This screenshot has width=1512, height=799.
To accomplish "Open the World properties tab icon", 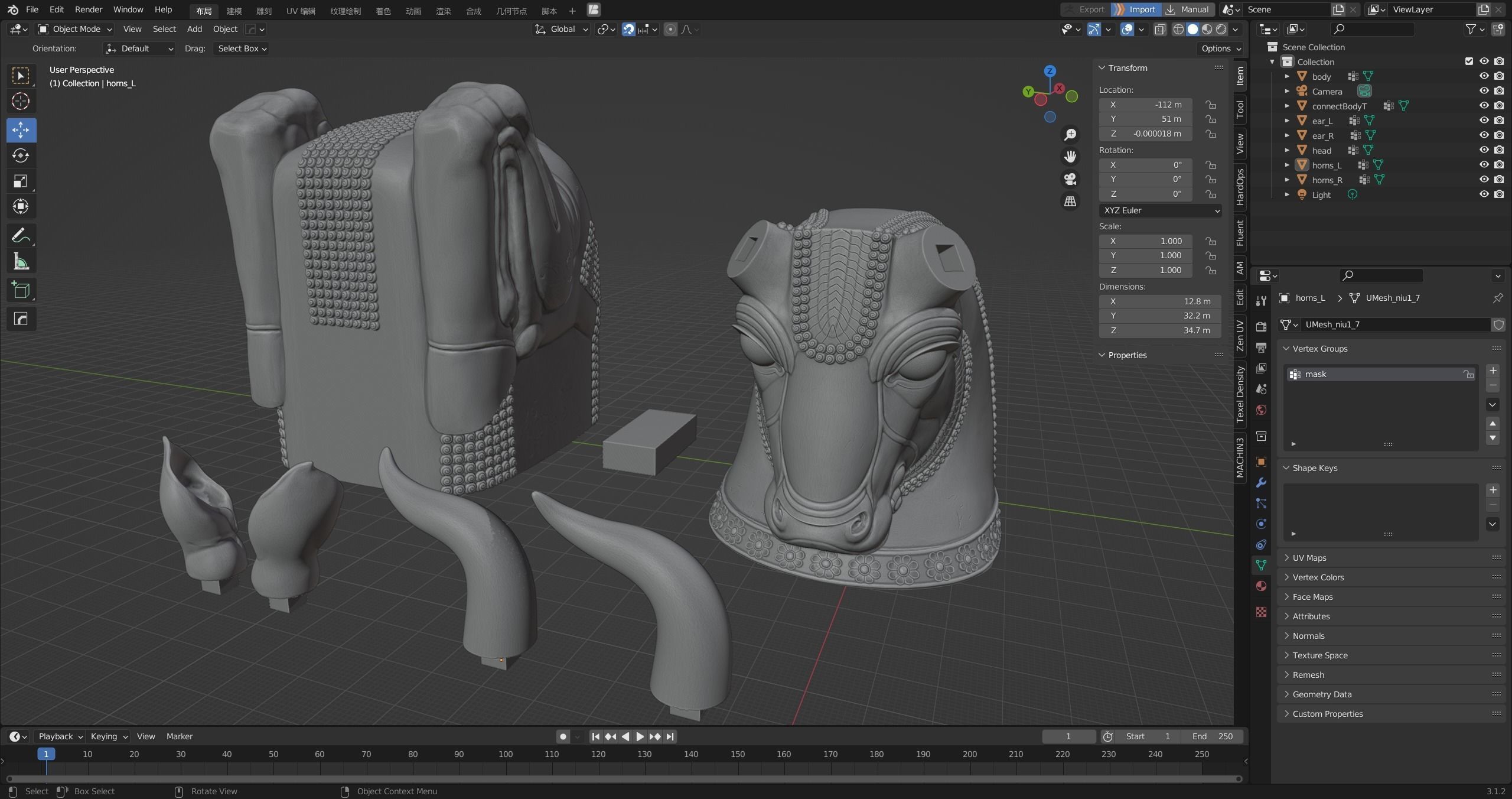I will 1261,410.
